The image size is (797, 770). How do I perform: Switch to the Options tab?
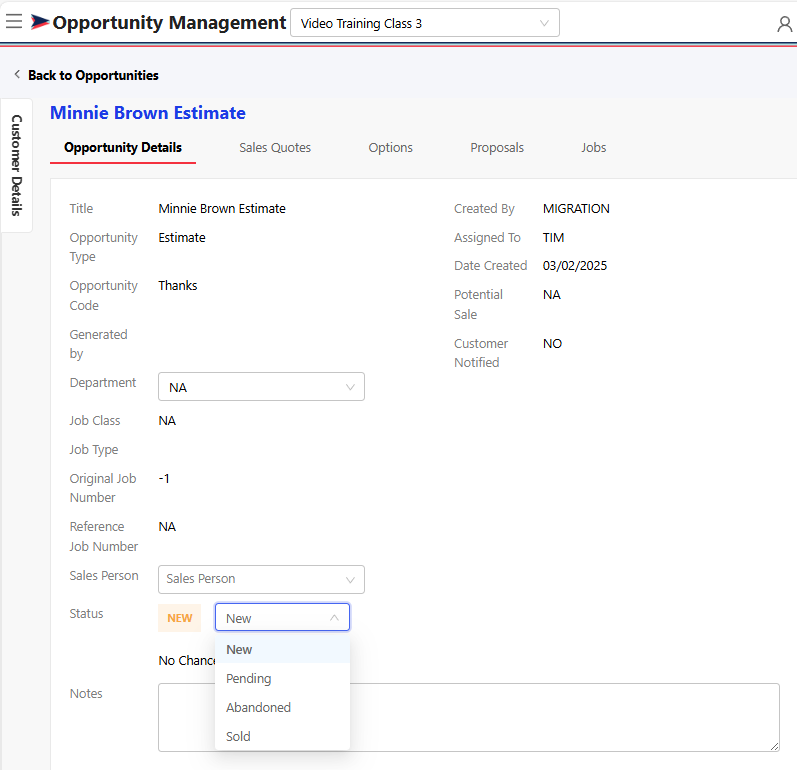point(390,147)
